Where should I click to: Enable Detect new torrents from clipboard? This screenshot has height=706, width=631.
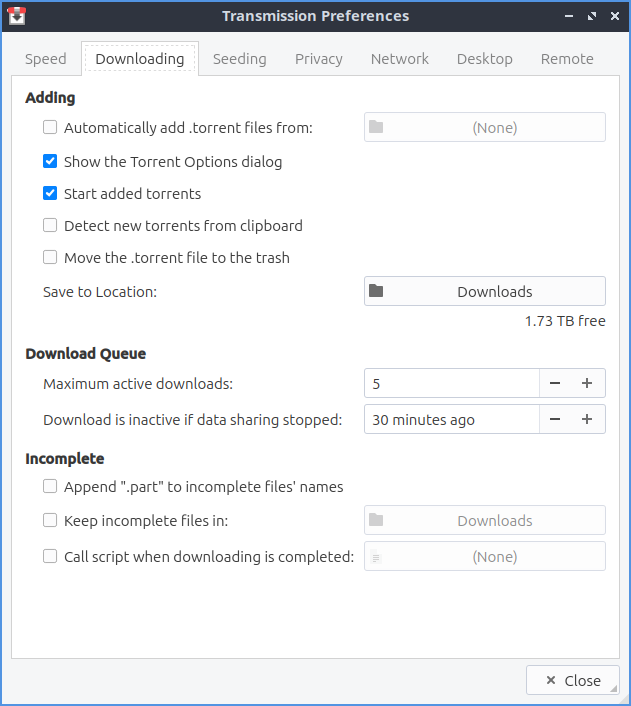click(50, 226)
